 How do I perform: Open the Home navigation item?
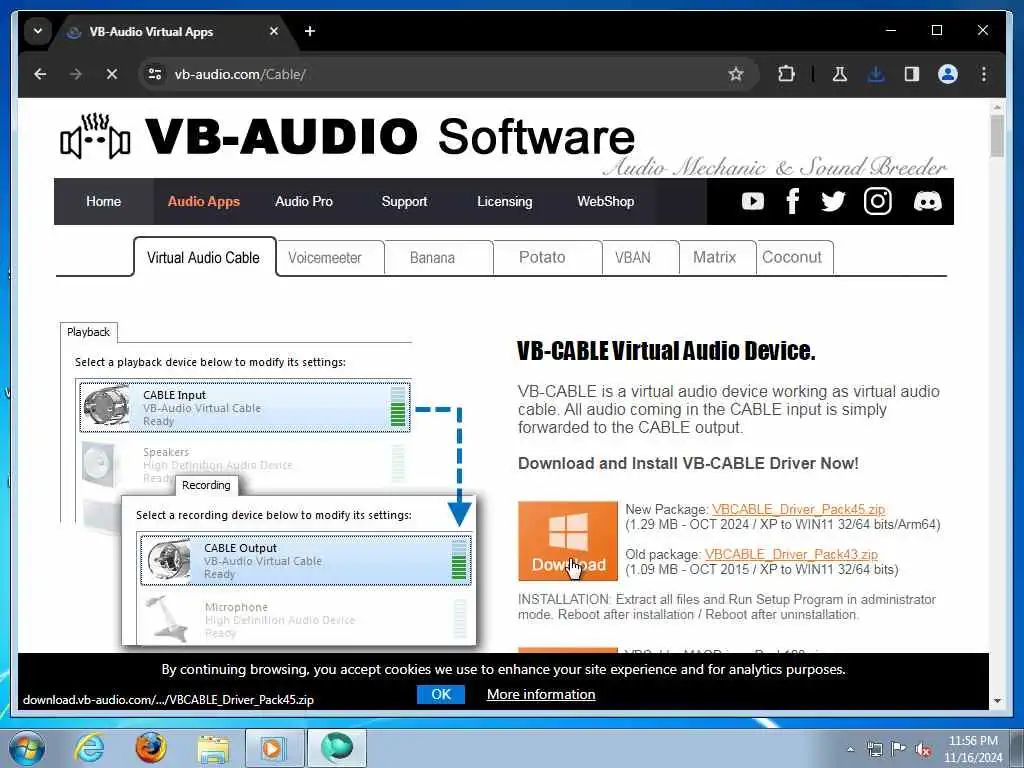(103, 201)
